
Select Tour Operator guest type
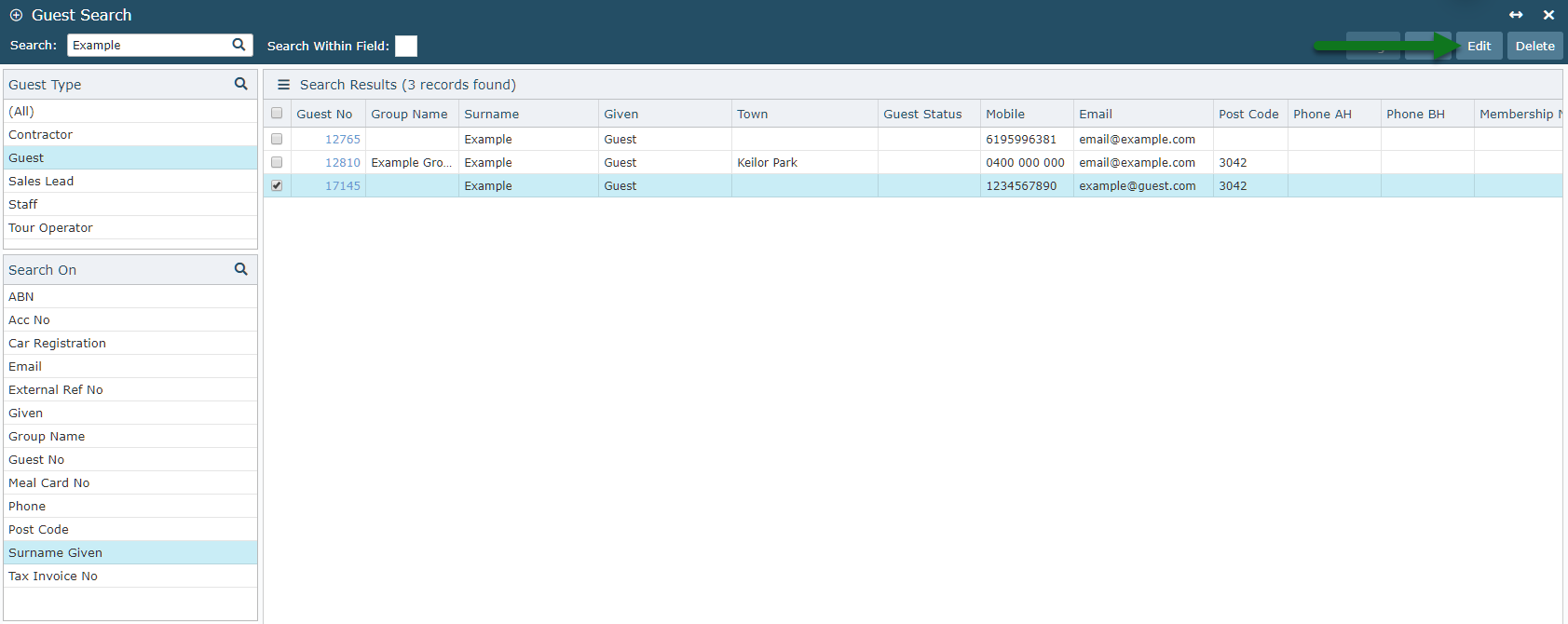(x=130, y=227)
